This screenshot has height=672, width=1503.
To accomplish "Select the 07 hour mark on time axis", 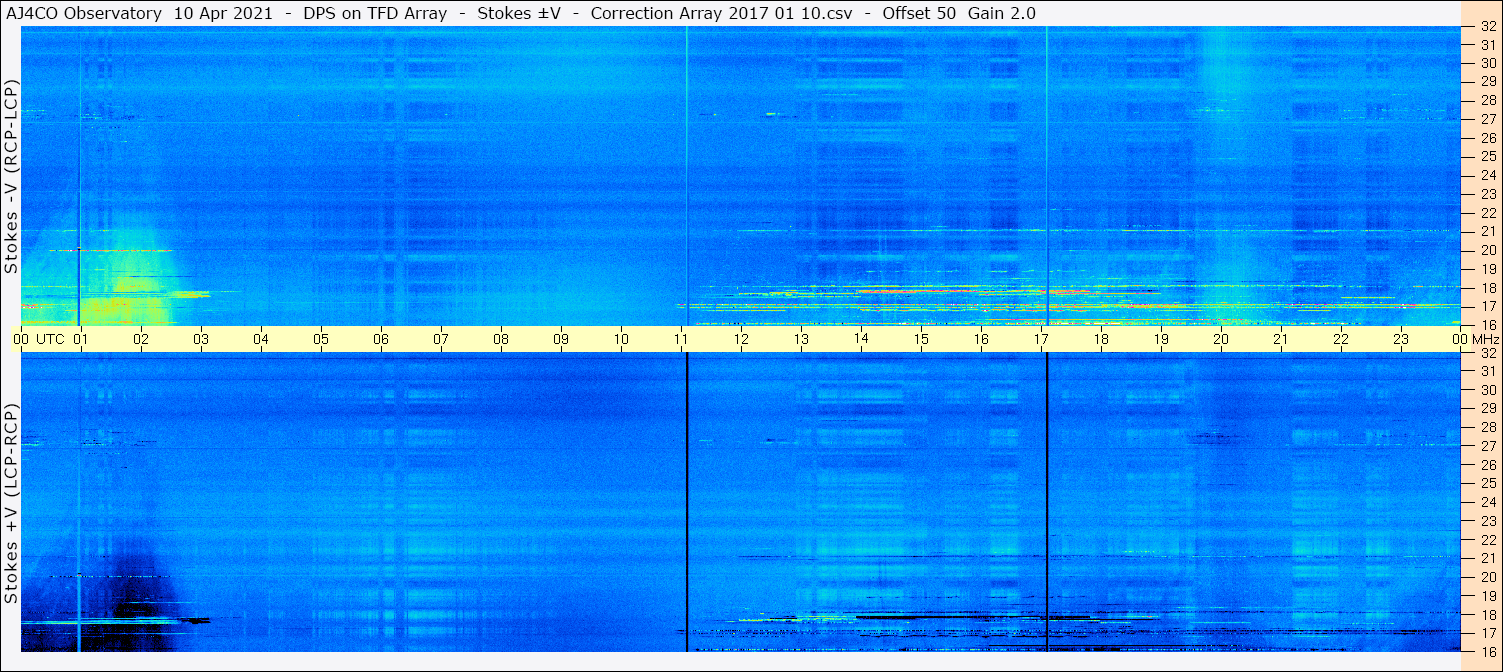I will click(x=441, y=339).
